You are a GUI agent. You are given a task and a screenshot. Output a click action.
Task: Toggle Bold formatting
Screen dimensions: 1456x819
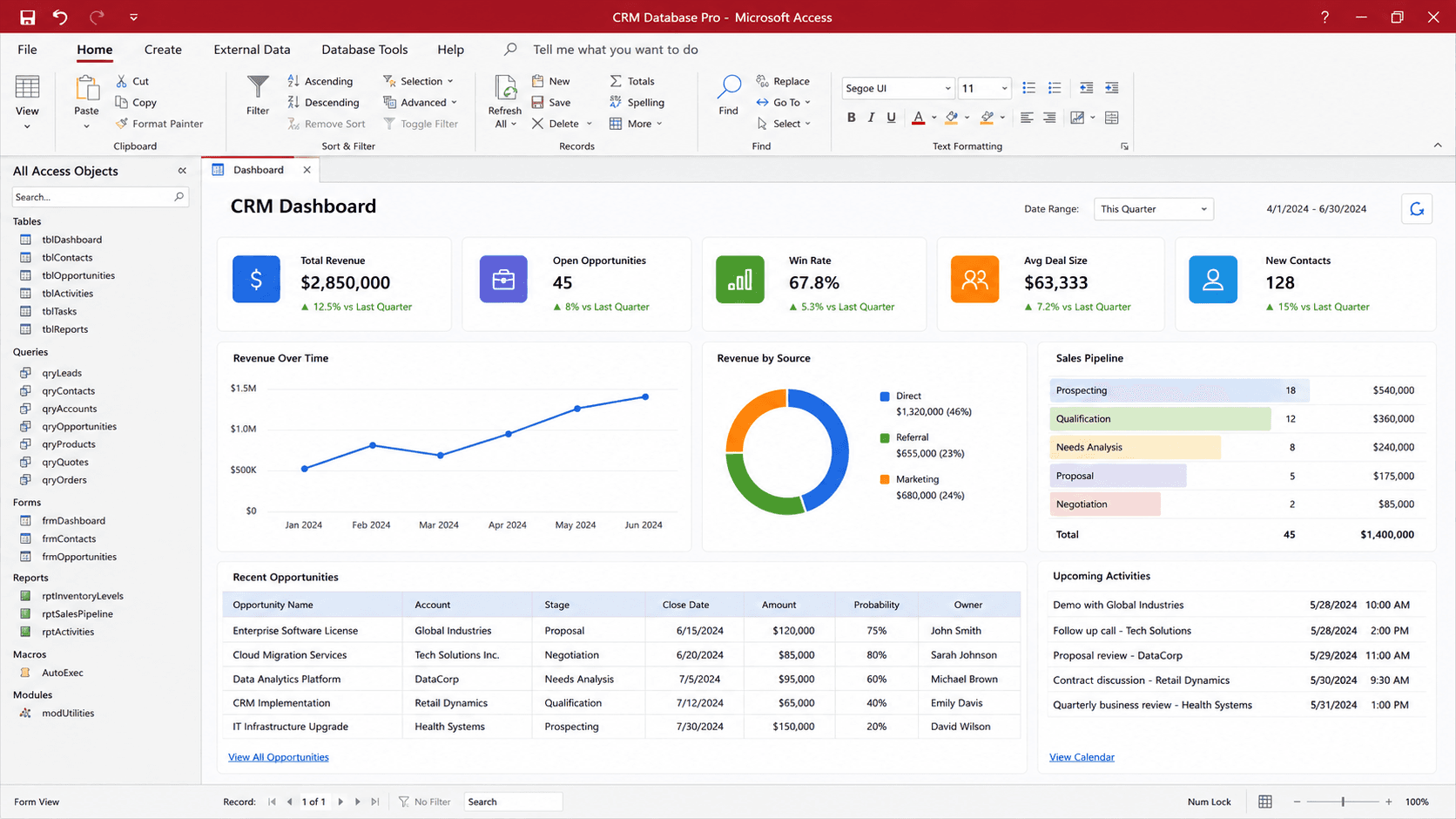[851, 118]
